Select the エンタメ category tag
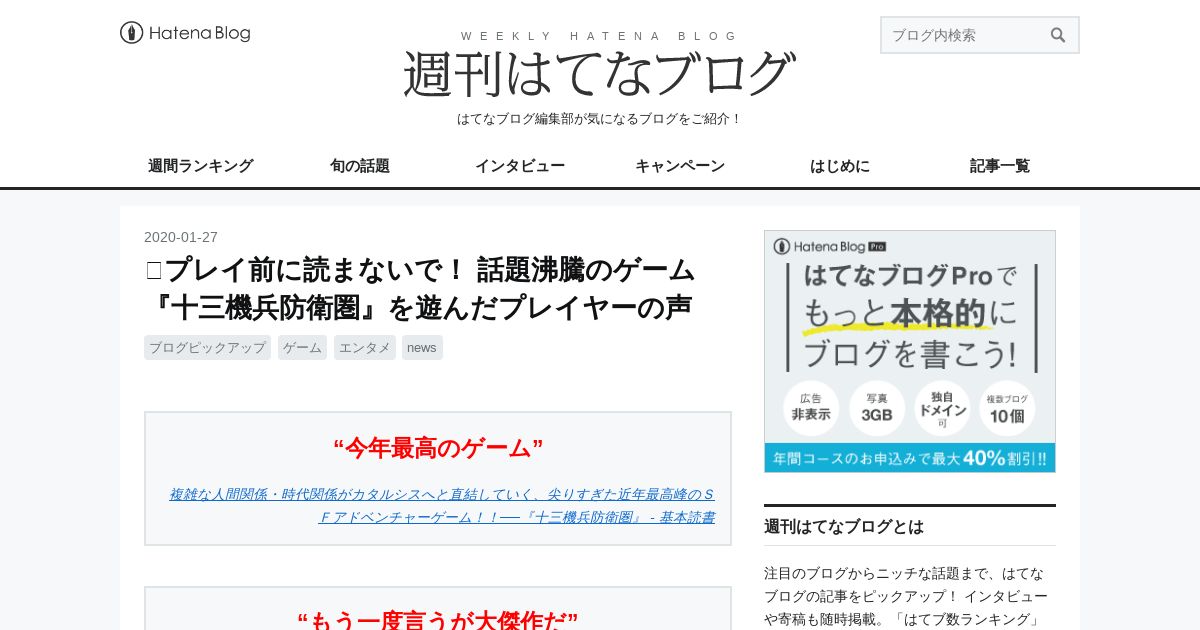This screenshot has height=630, width=1200. [365, 347]
